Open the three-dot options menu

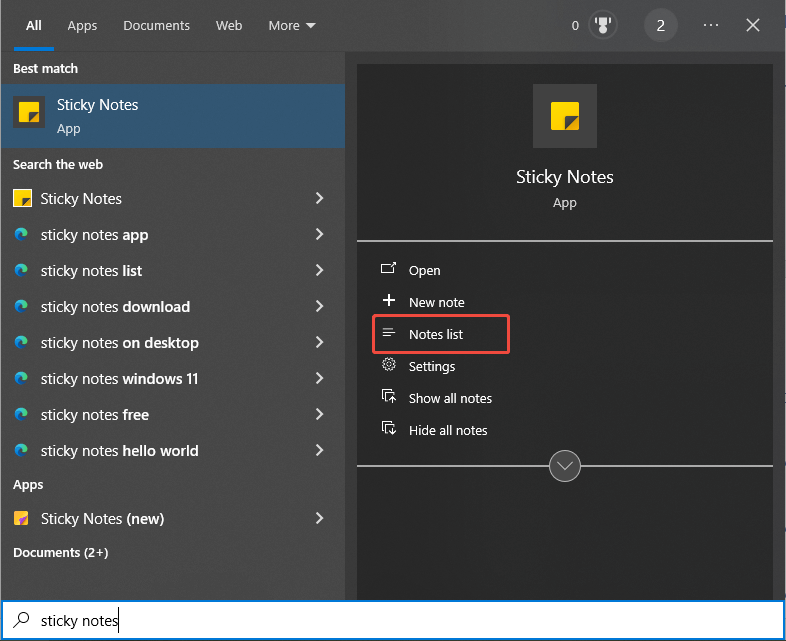click(x=711, y=26)
